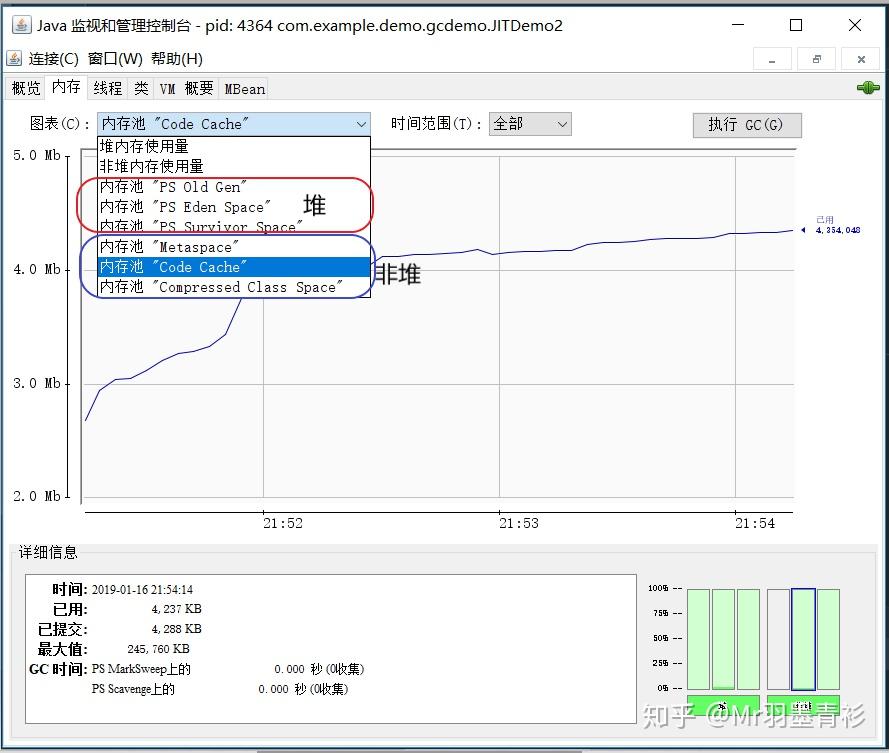The image size is (889, 753).
Task: Switch to the 线程 tab
Action: click(106, 88)
